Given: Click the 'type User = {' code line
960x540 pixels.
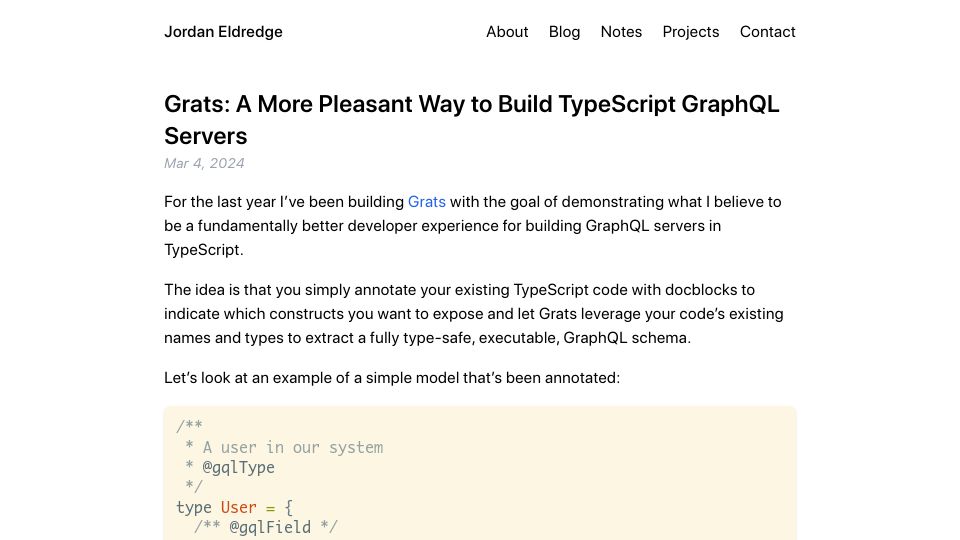Looking at the screenshot, I should (x=234, y=508).
